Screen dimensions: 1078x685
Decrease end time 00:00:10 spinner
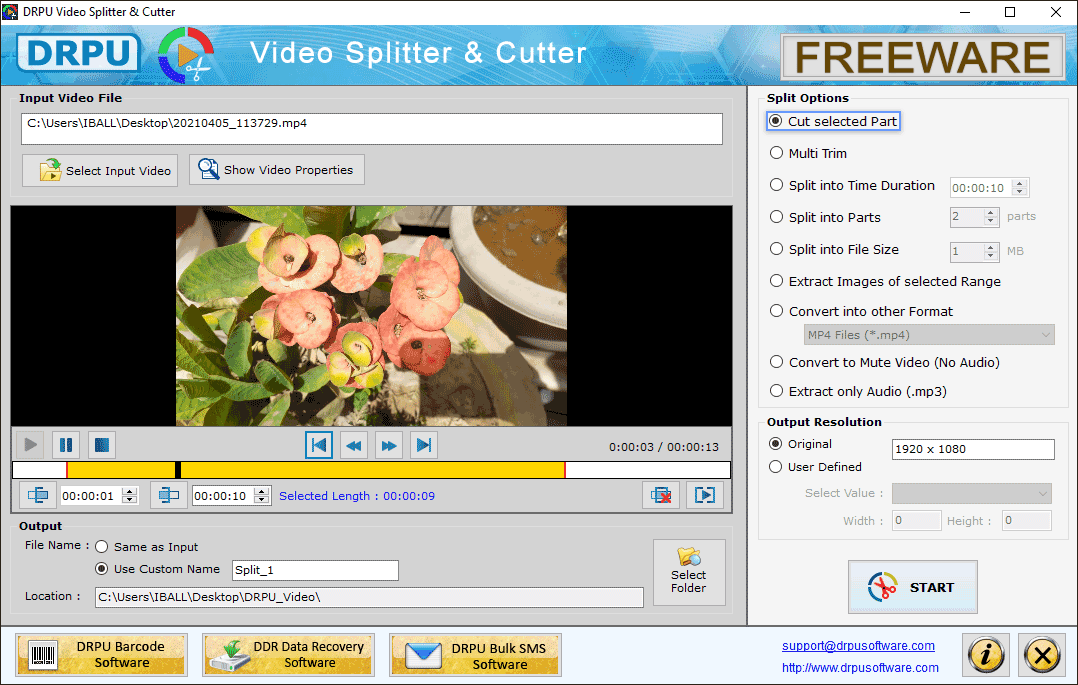(261, 500)
